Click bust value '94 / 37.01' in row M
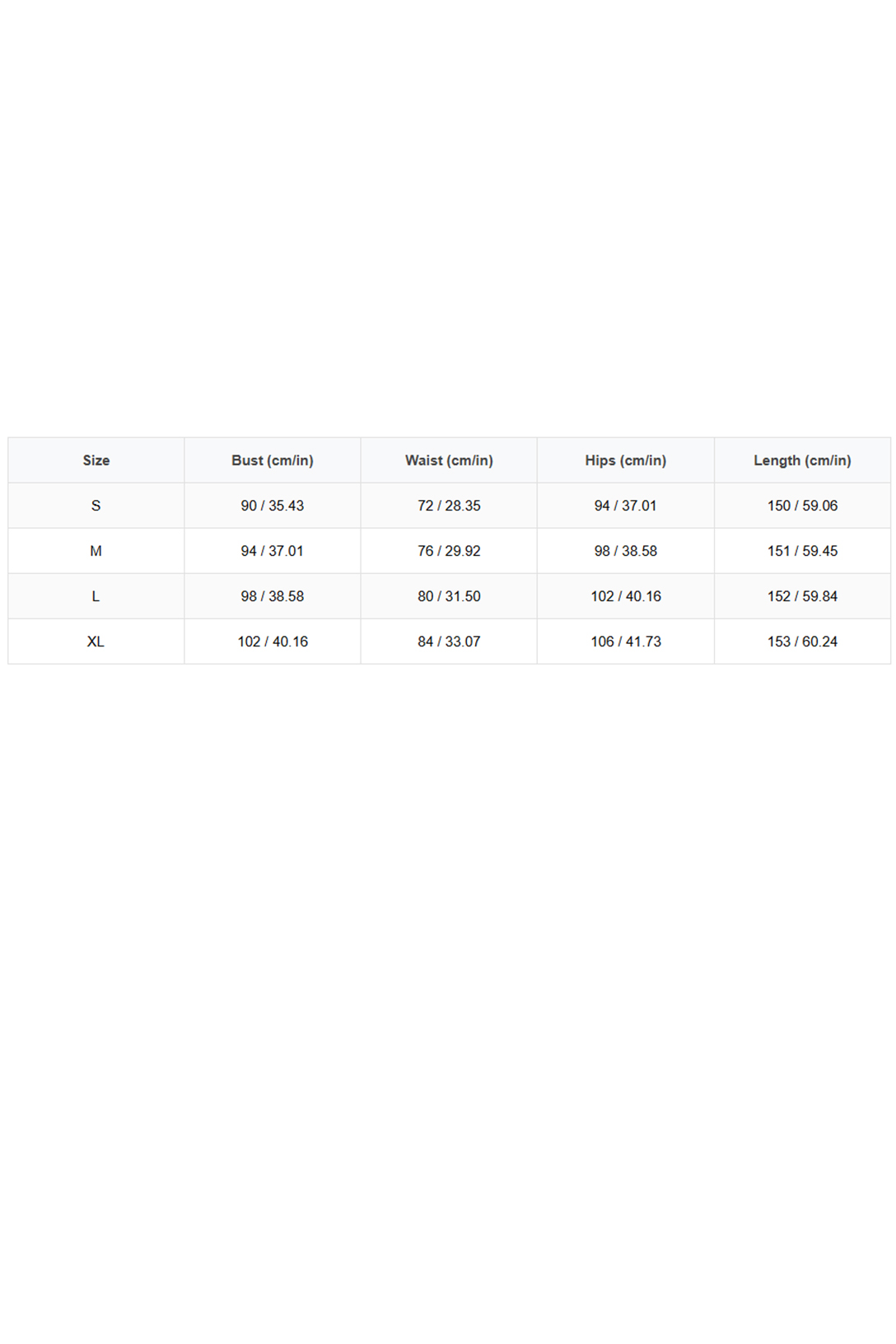This screenshot has width=896, height=1344. pyautogui.click(x=273, y=551)
